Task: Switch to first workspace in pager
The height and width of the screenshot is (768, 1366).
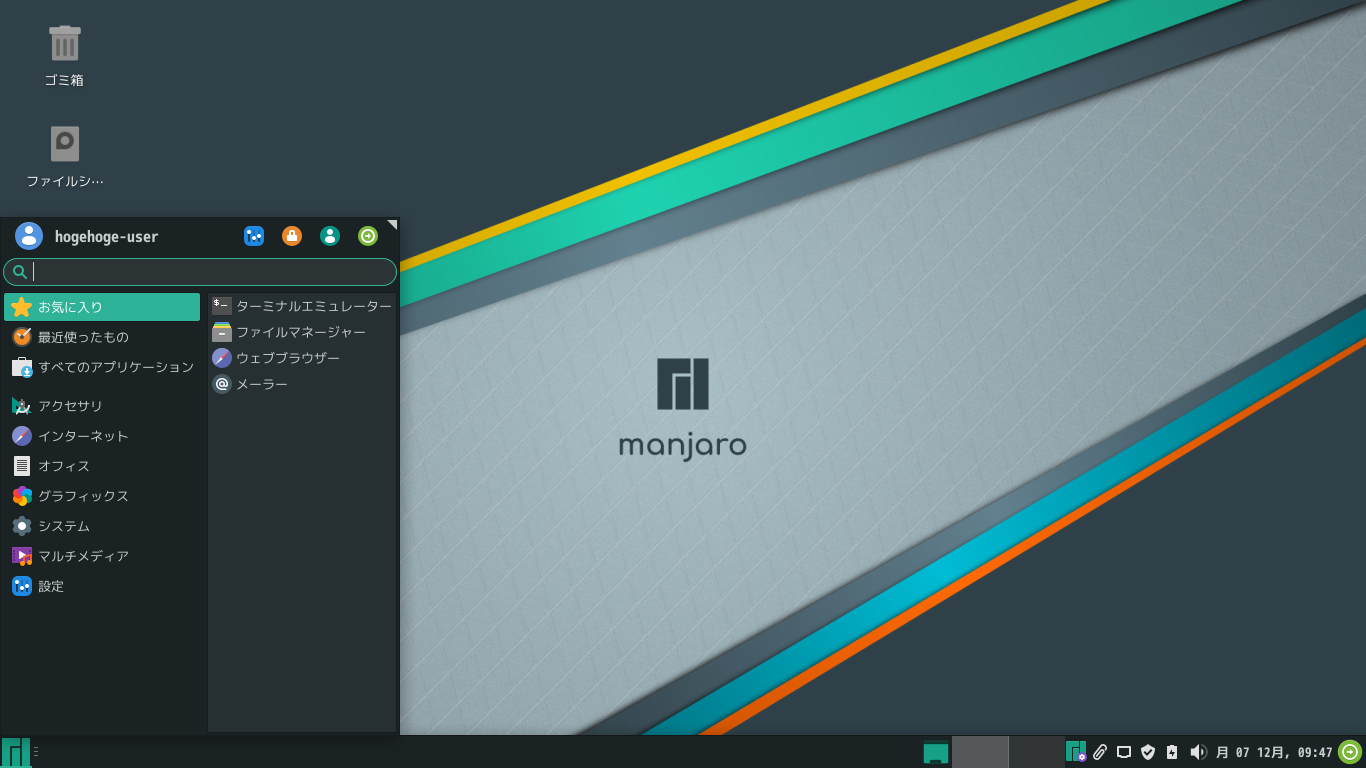Action: coord(980,752)
